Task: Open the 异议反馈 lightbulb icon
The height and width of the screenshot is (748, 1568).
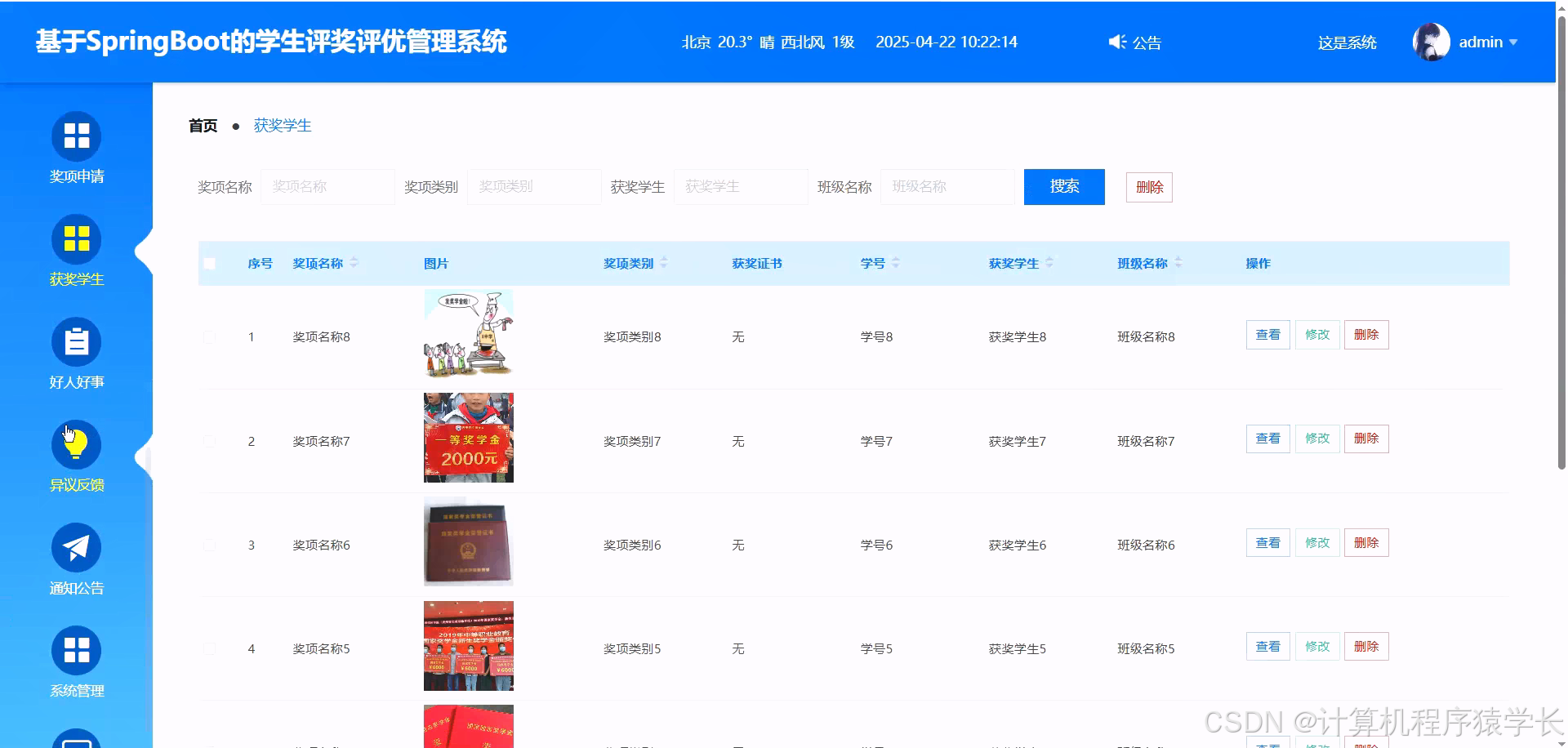Action: [77, 444]
